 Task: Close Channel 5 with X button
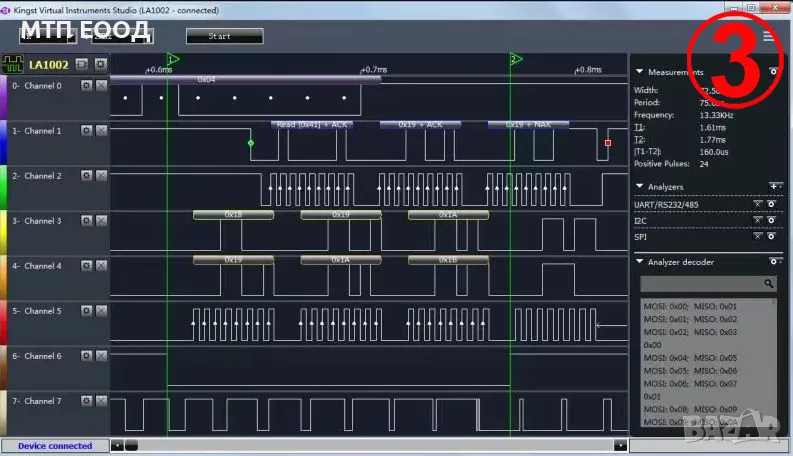click(101, 311)
